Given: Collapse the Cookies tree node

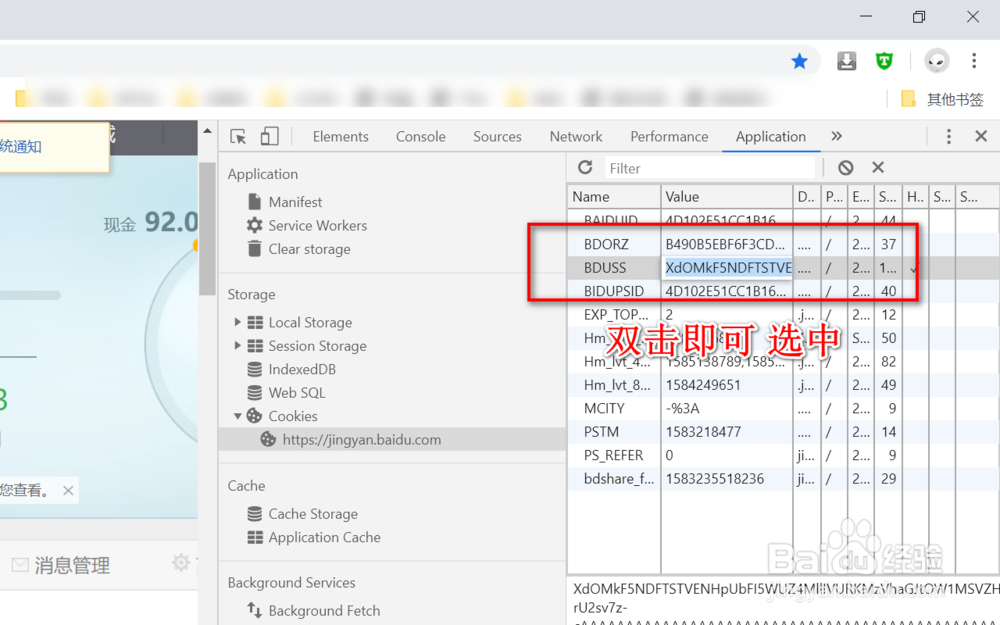Looking at the screenshot, I should coord(237,416).
